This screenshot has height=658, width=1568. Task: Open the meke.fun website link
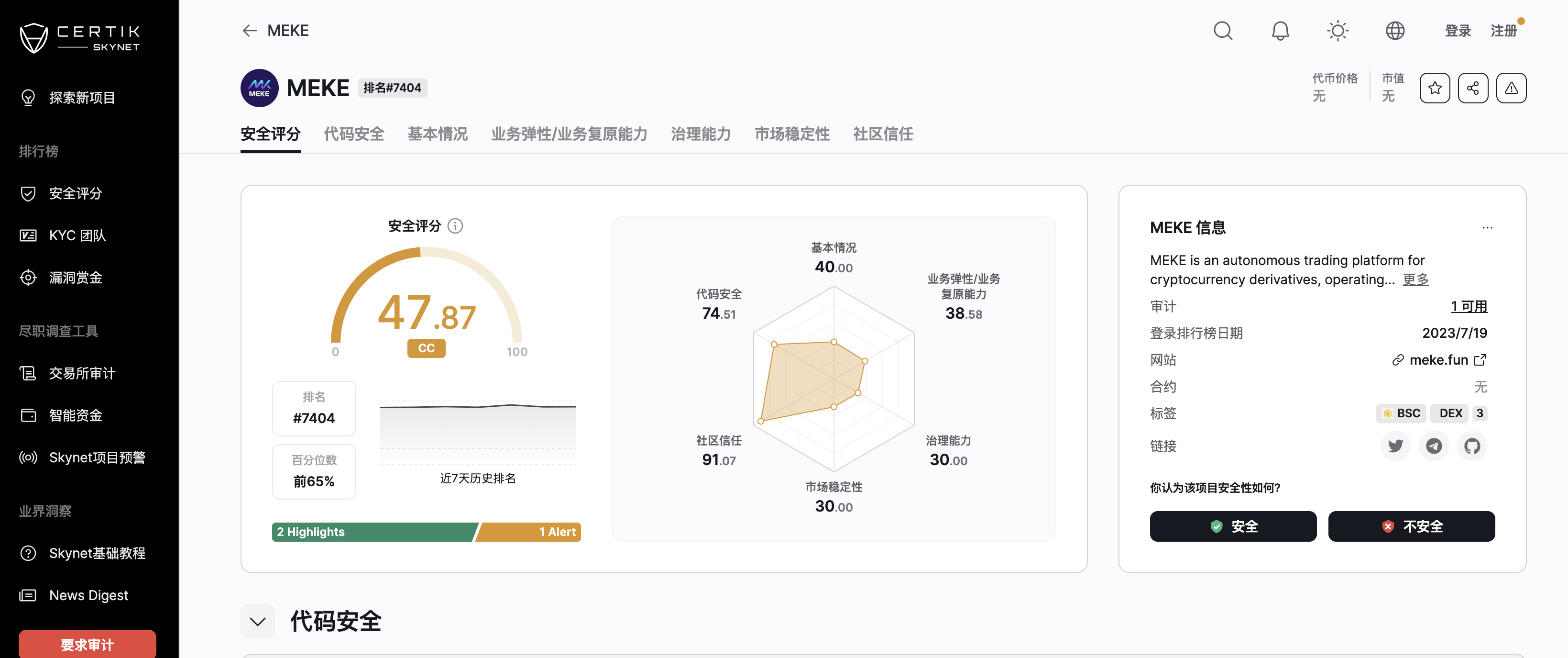pos(1439,360)
